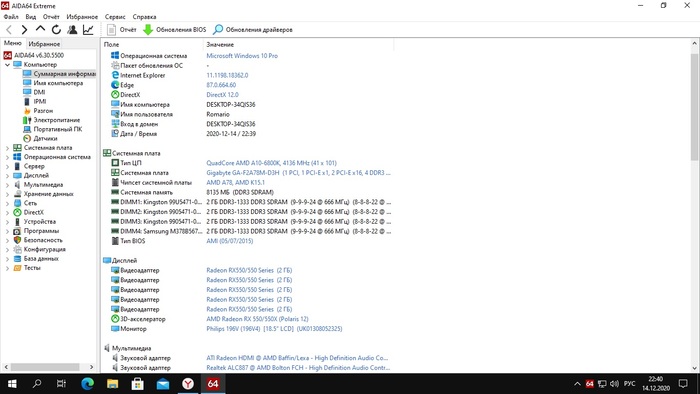
Task: Expand the Сеть tree node
Action: pyautogui.click(x=7, y=203)
